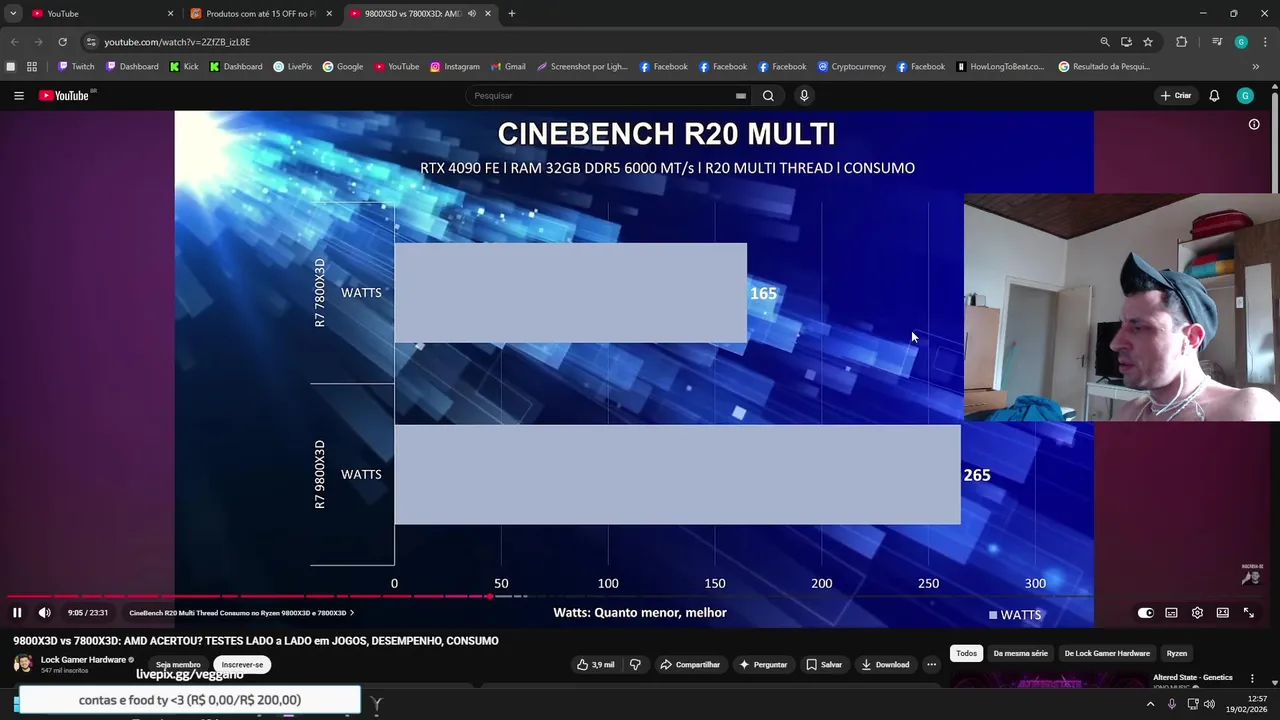The image size is (1280, 720).
Task: Click the Perguntar ask button
Action: [x=763, y=665]
